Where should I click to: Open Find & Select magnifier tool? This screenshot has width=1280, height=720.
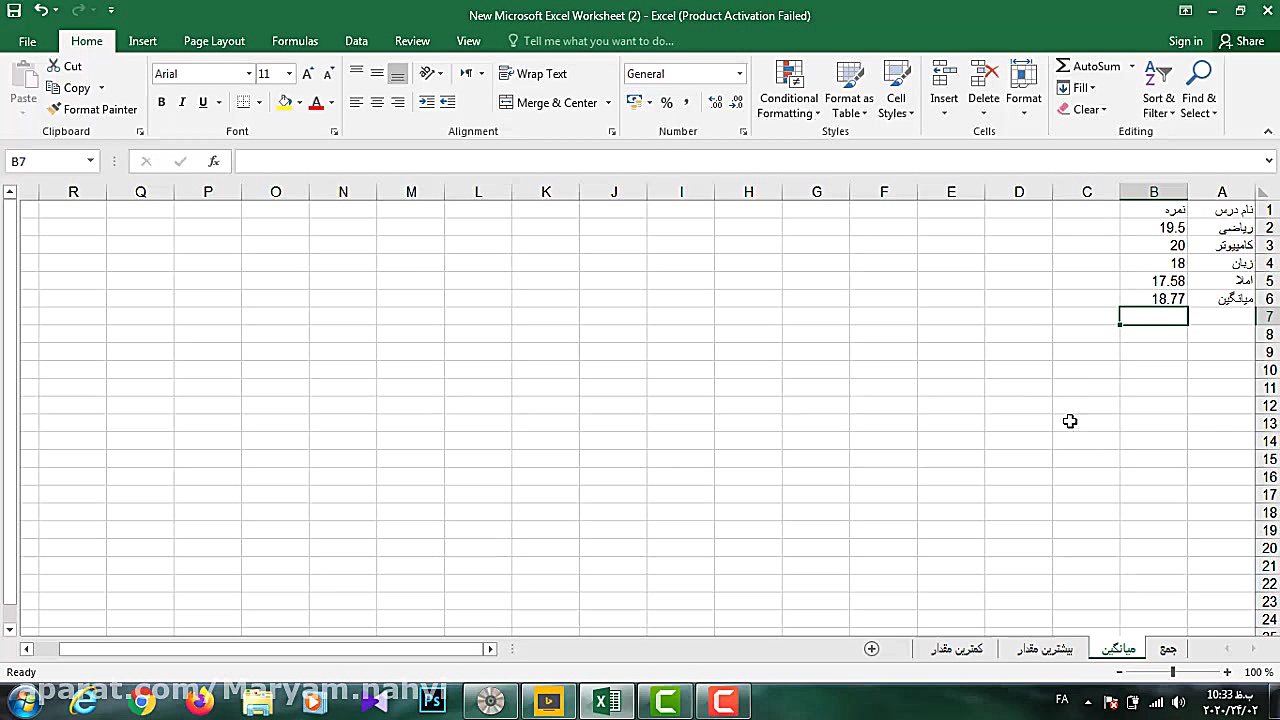1198,88
